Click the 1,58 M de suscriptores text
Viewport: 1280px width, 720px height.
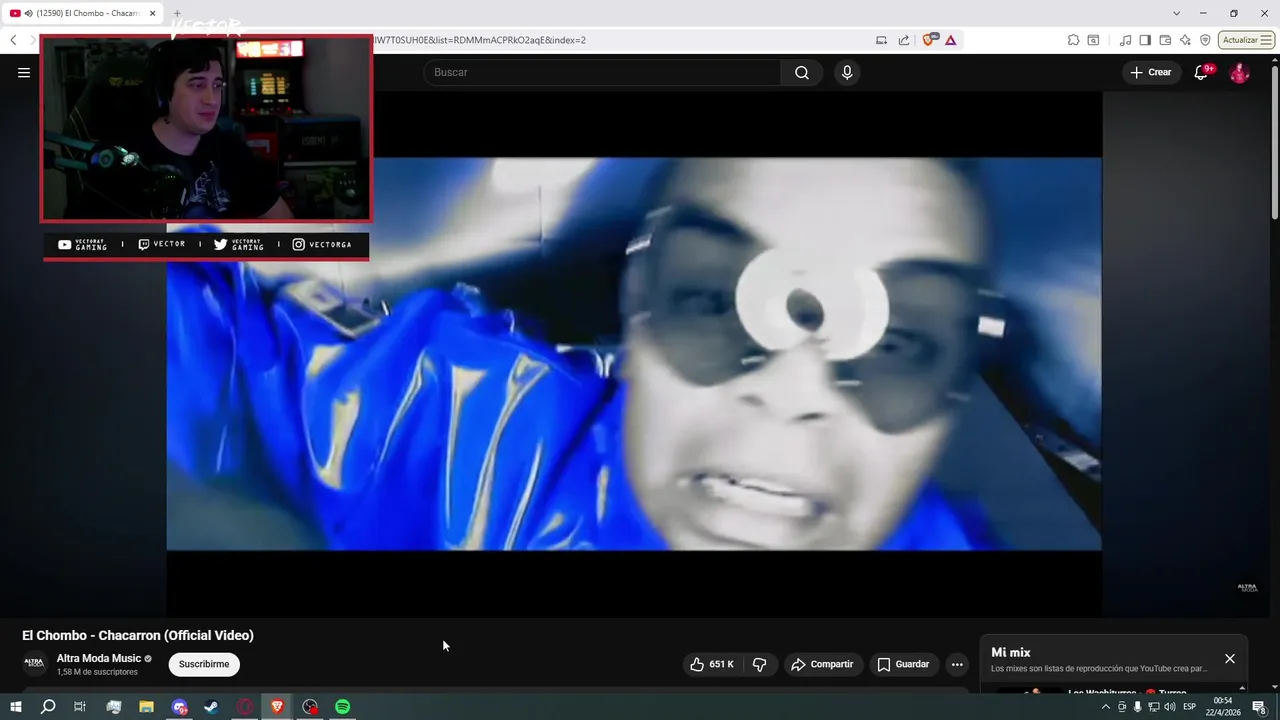tap(97, 672)
